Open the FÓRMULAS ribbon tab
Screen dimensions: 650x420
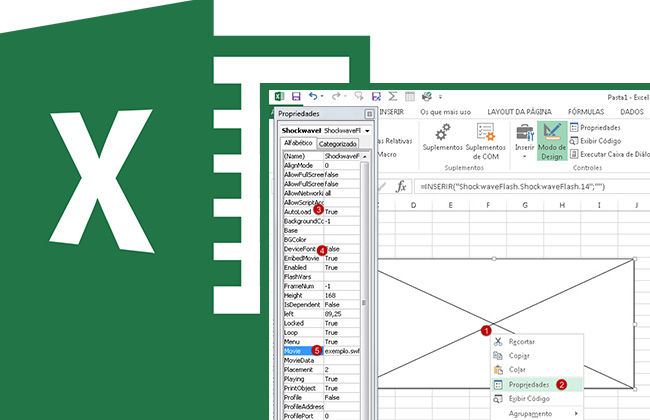click(x=586, y=112)
